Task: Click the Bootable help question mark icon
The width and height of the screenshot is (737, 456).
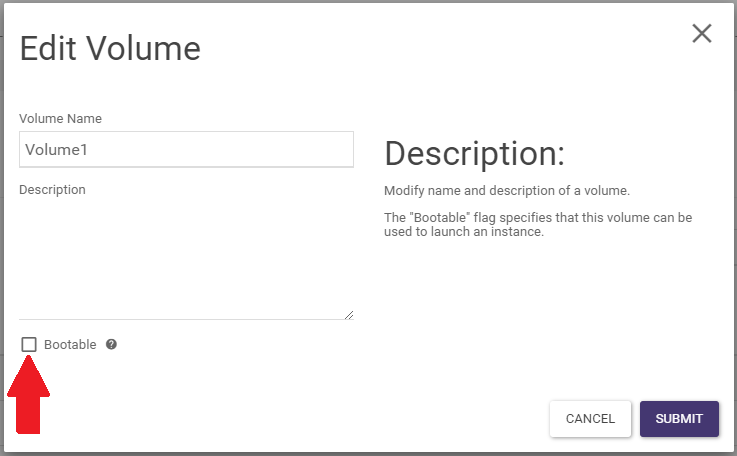Action: pos(111,344)
